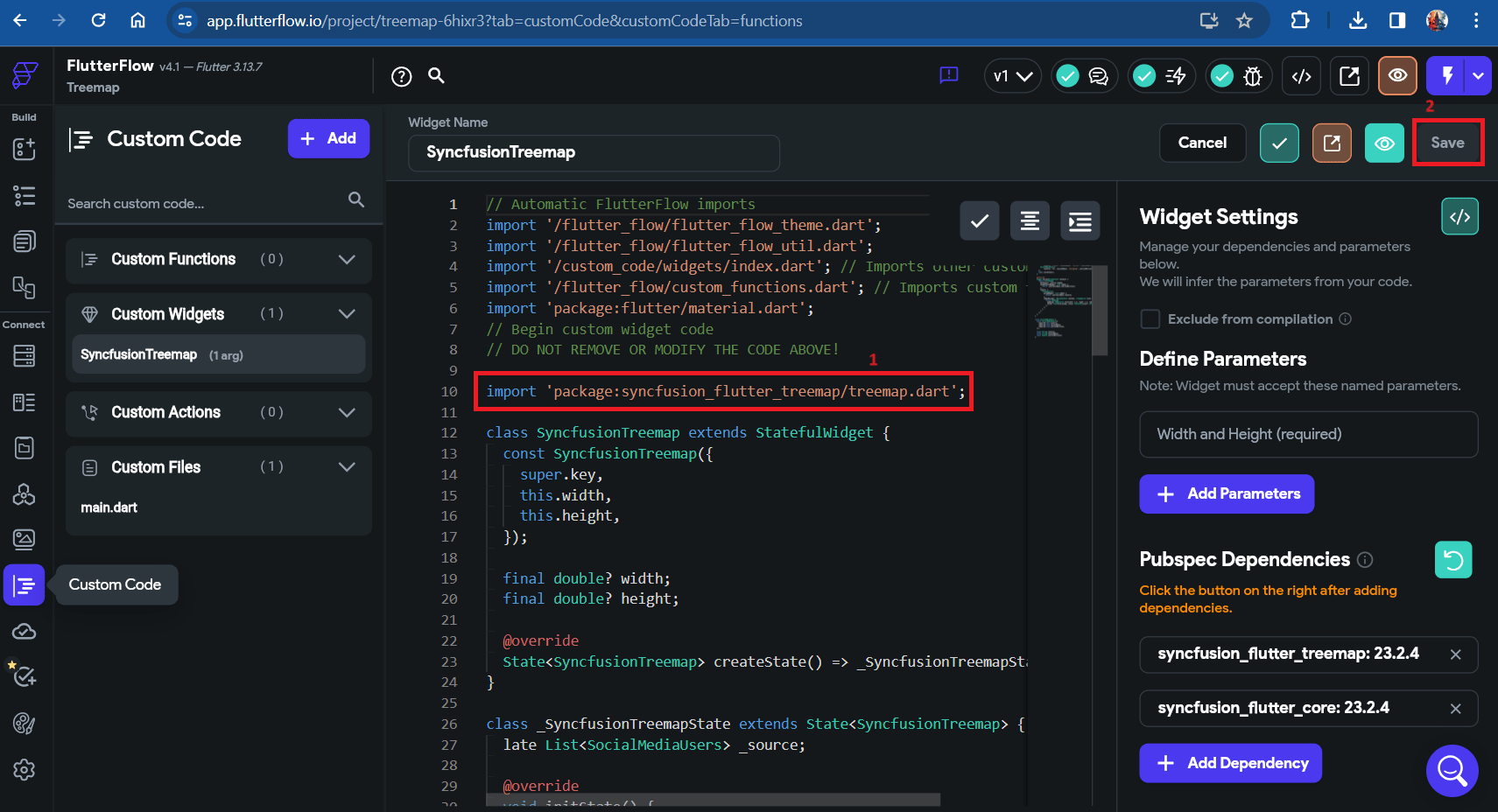Open the v1 version dropdown
This screenshot has width=1498, height=812.
1012,76
